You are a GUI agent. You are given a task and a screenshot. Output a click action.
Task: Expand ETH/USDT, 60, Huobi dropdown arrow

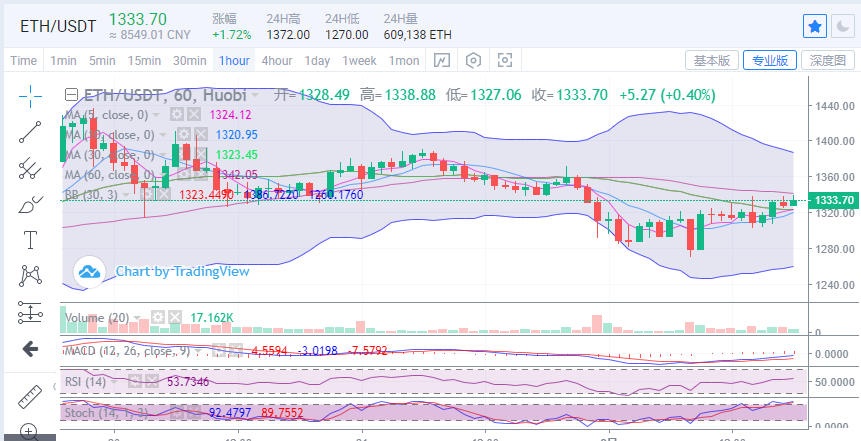[255, 96]
